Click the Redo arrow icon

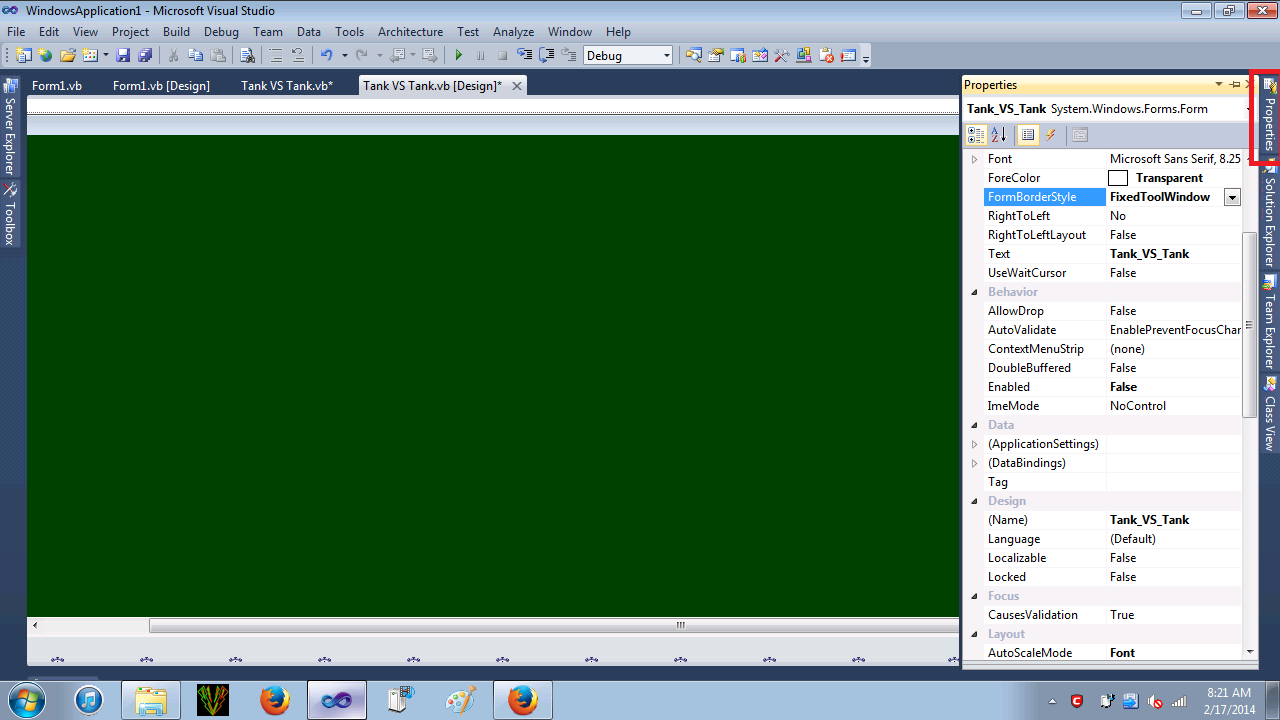tap(361, 56)
